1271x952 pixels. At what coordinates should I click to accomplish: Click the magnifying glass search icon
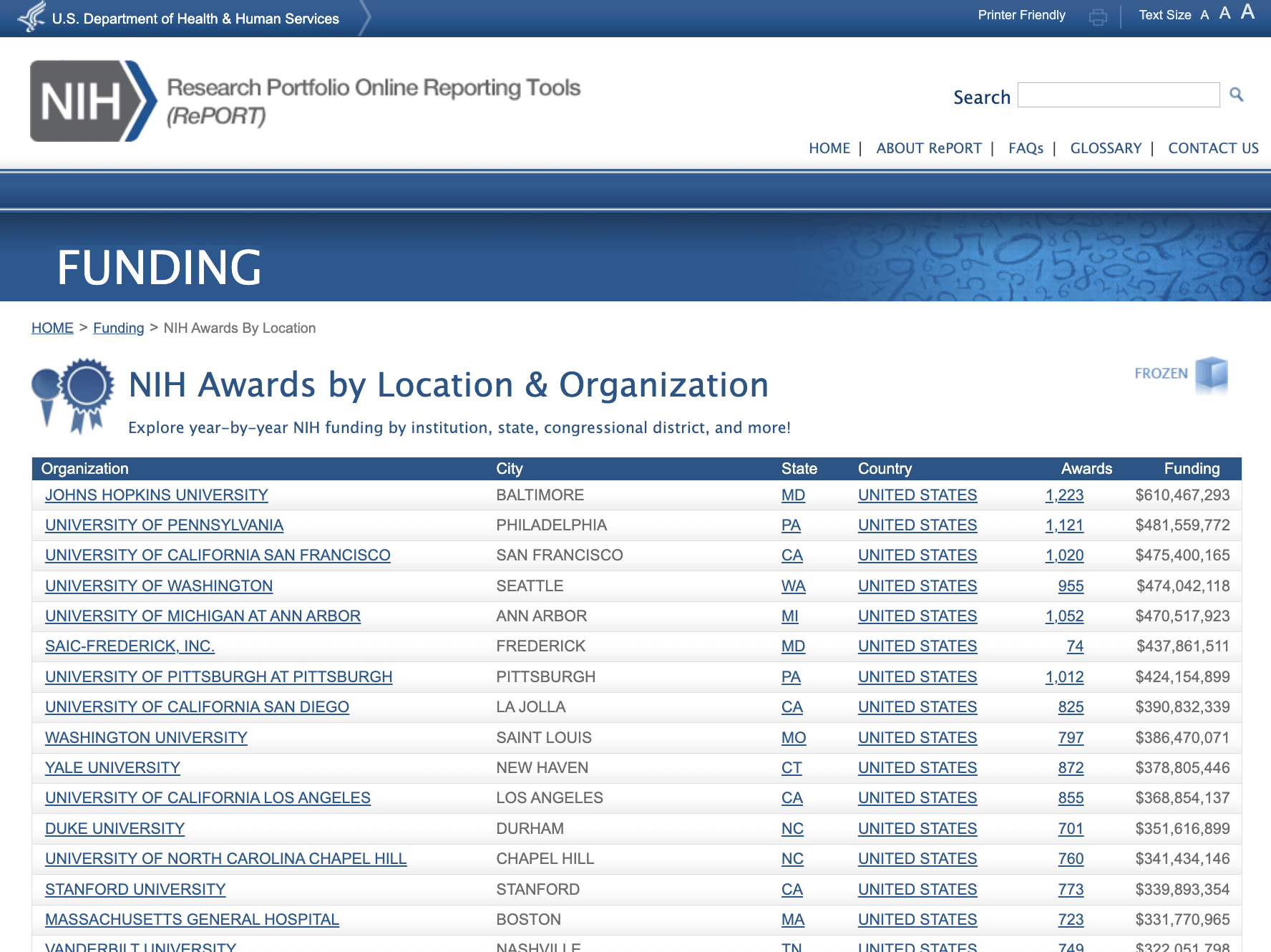coord(1236,94)
